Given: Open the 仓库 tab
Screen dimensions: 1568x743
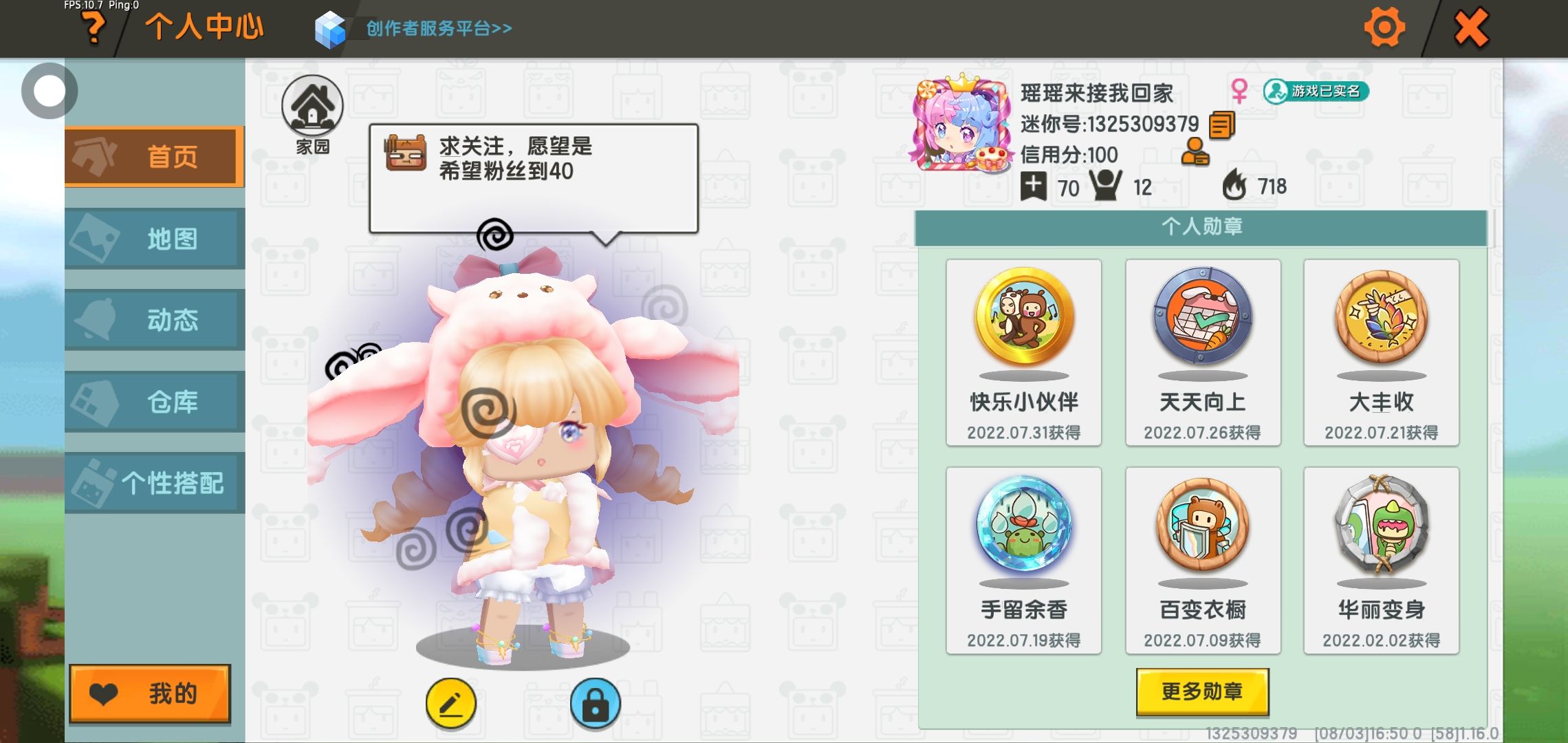Looking at the screenshot, I should click(x=154, y=402).
